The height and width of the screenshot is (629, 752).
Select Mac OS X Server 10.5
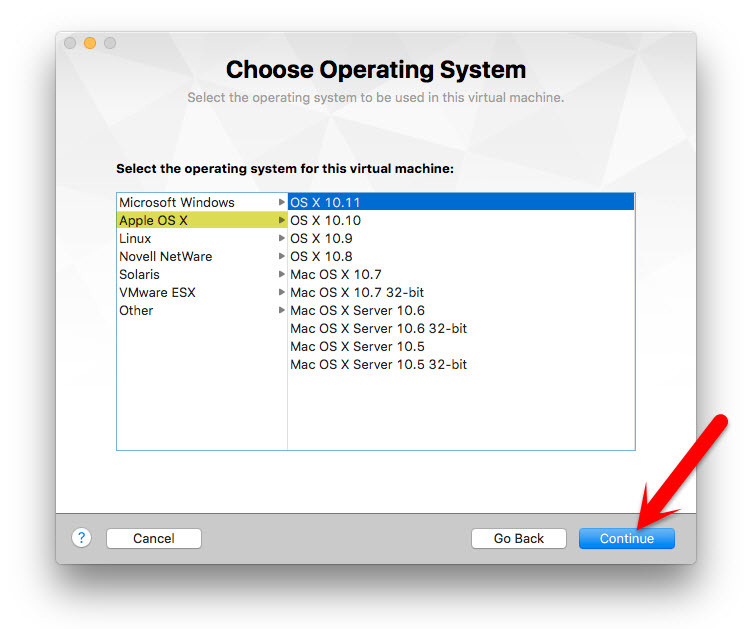click(x=461, y=346)
